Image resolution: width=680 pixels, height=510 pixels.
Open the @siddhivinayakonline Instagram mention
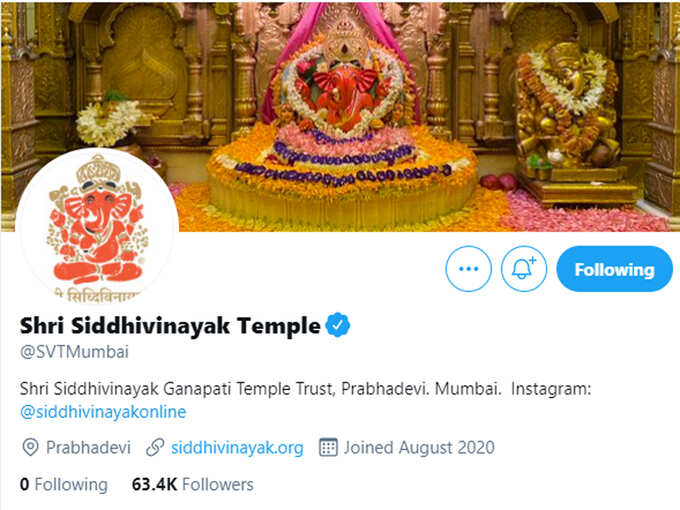[103, 412]
